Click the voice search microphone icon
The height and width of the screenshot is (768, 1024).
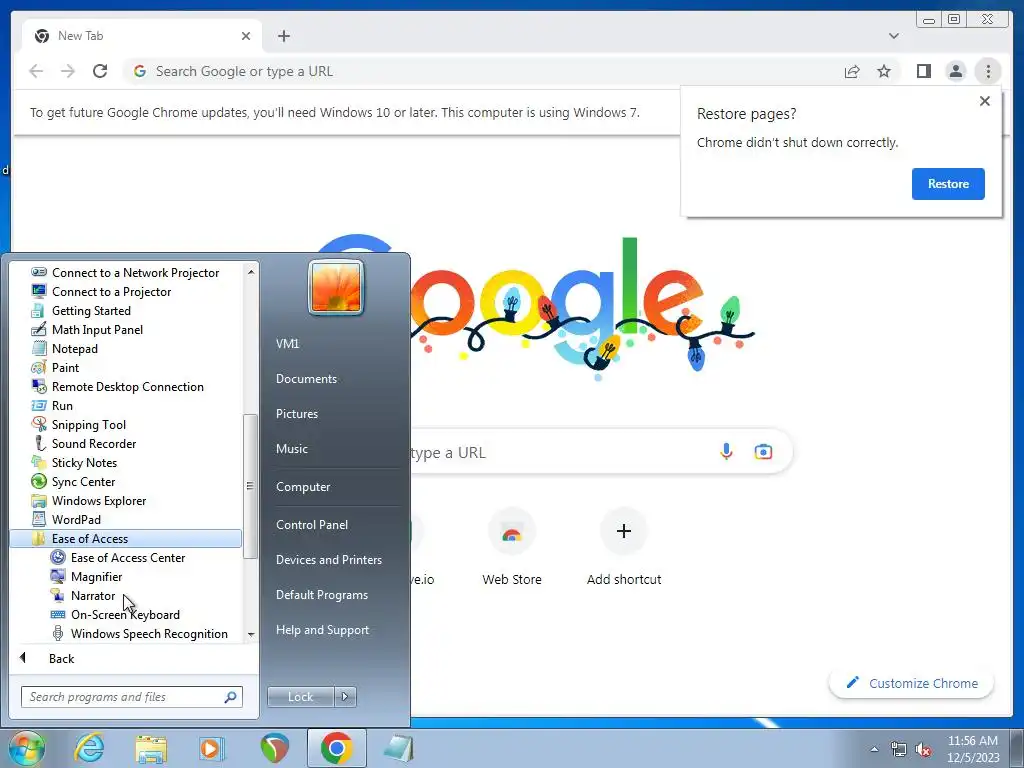726,451
